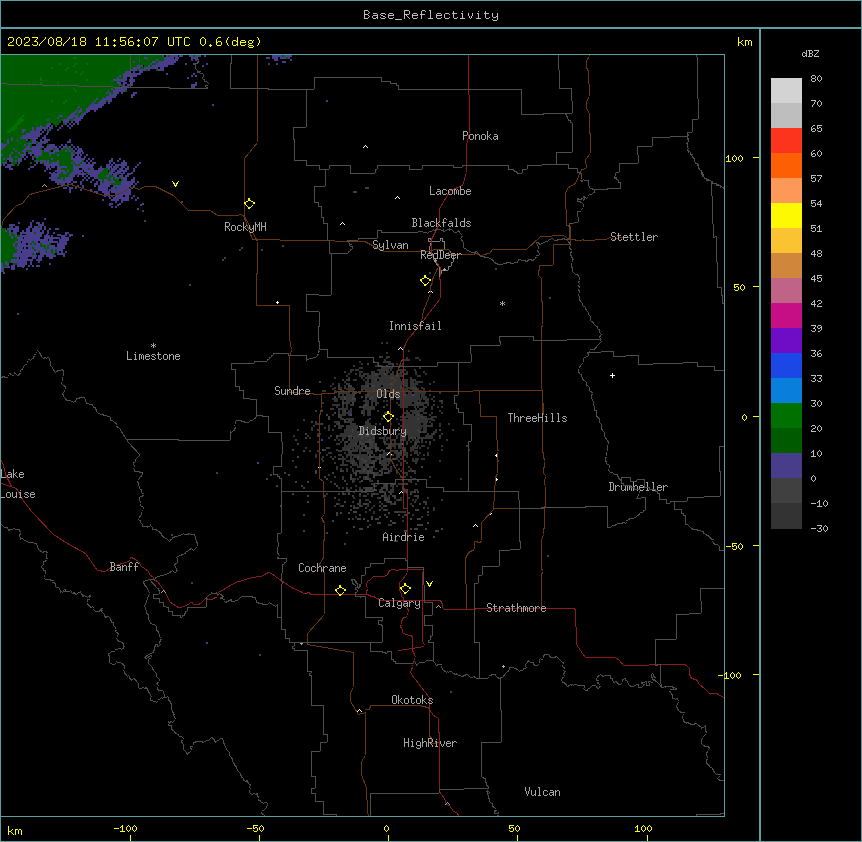Click the Cochrane town label
Viewport: 862px width, 842px height.
[322, 568]
